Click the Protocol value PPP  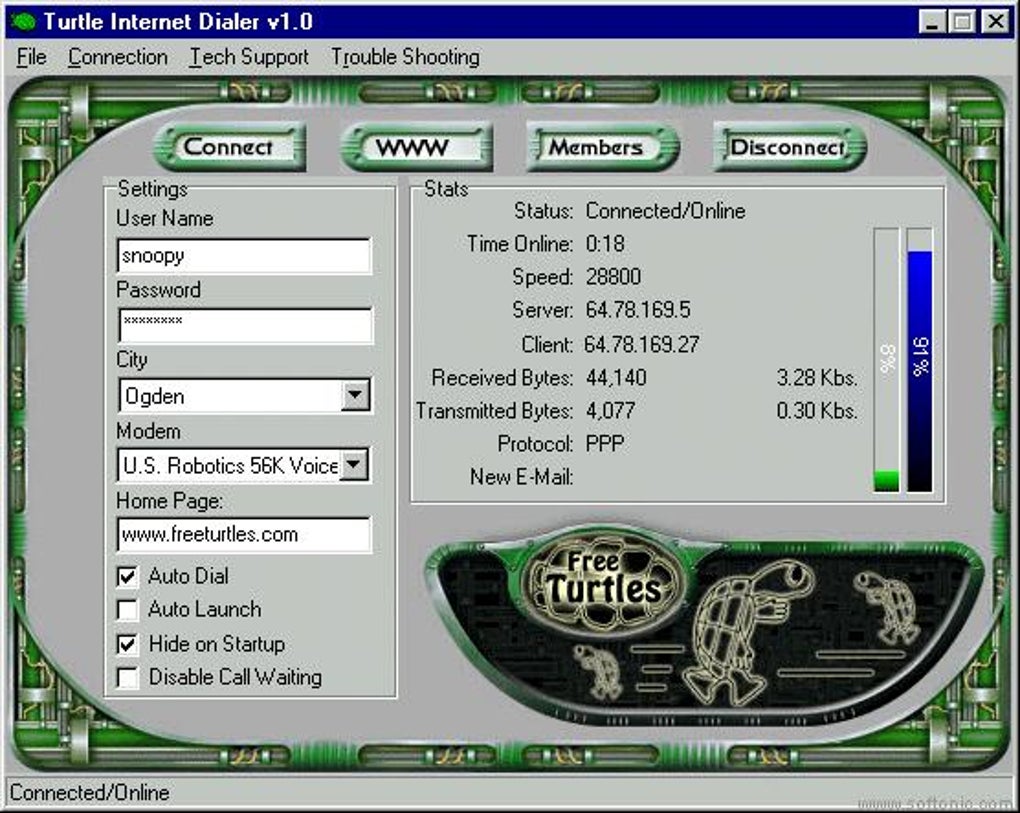point(605,444)
